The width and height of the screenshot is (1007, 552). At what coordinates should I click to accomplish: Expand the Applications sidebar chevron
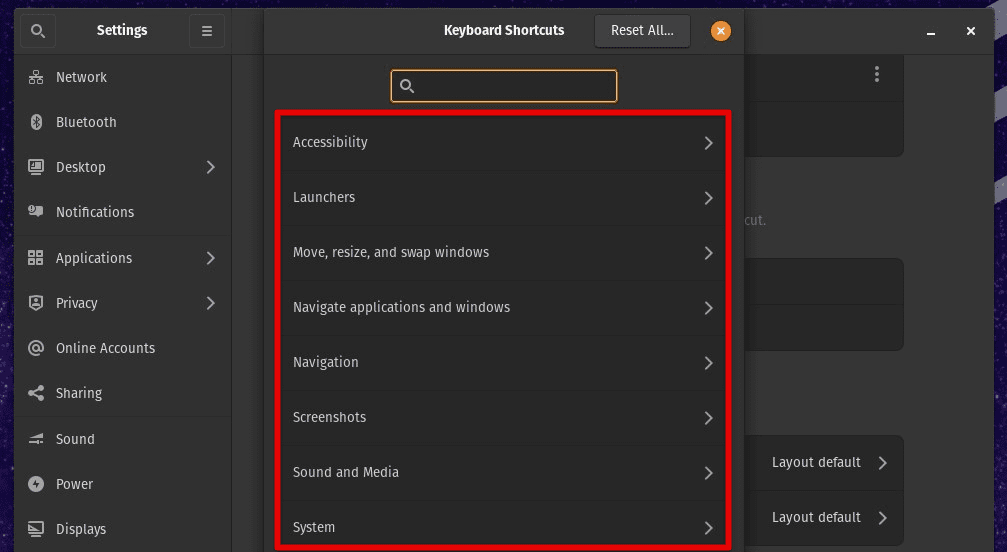(211, 258)
